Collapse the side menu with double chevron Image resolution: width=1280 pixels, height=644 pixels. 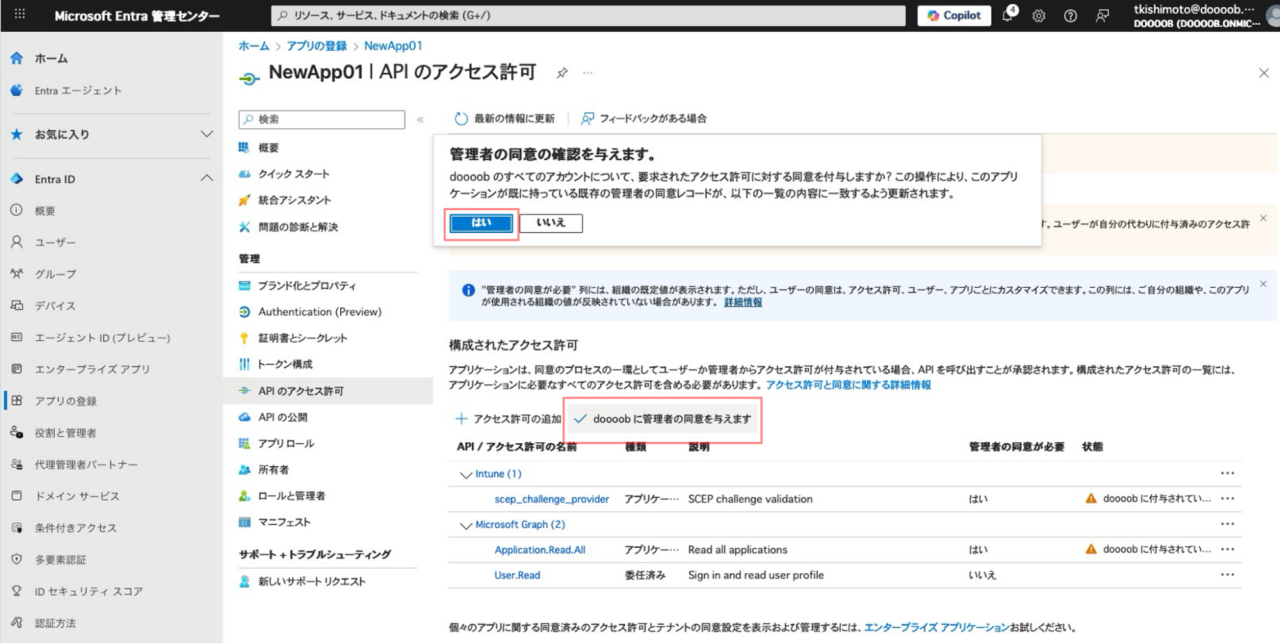tap(420, 120)
